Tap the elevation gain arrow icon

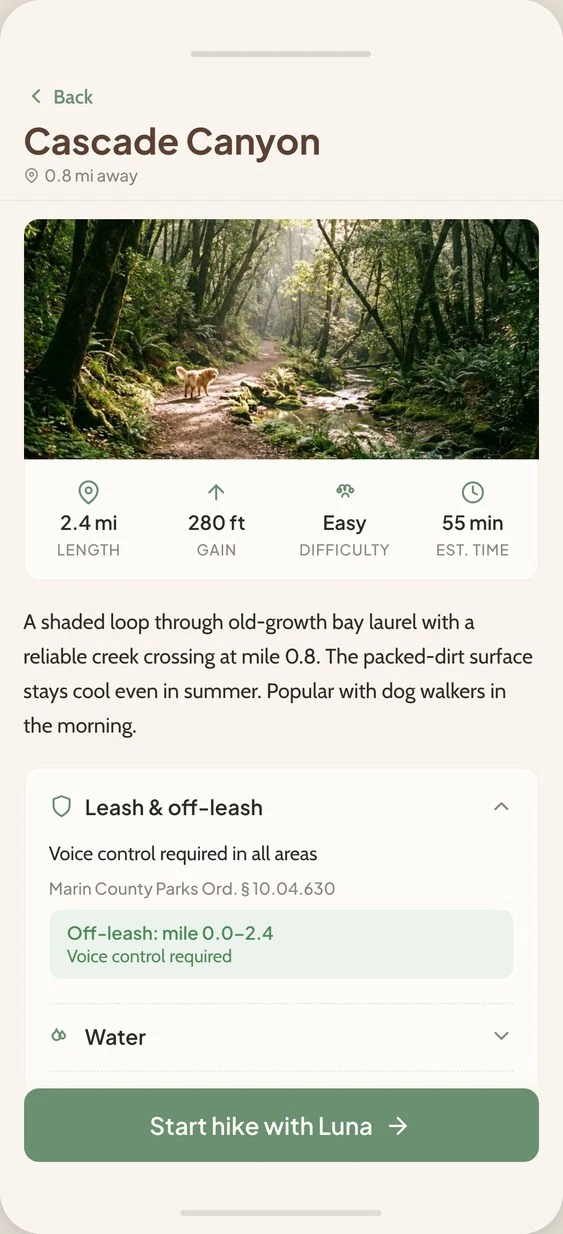point(216,492)
